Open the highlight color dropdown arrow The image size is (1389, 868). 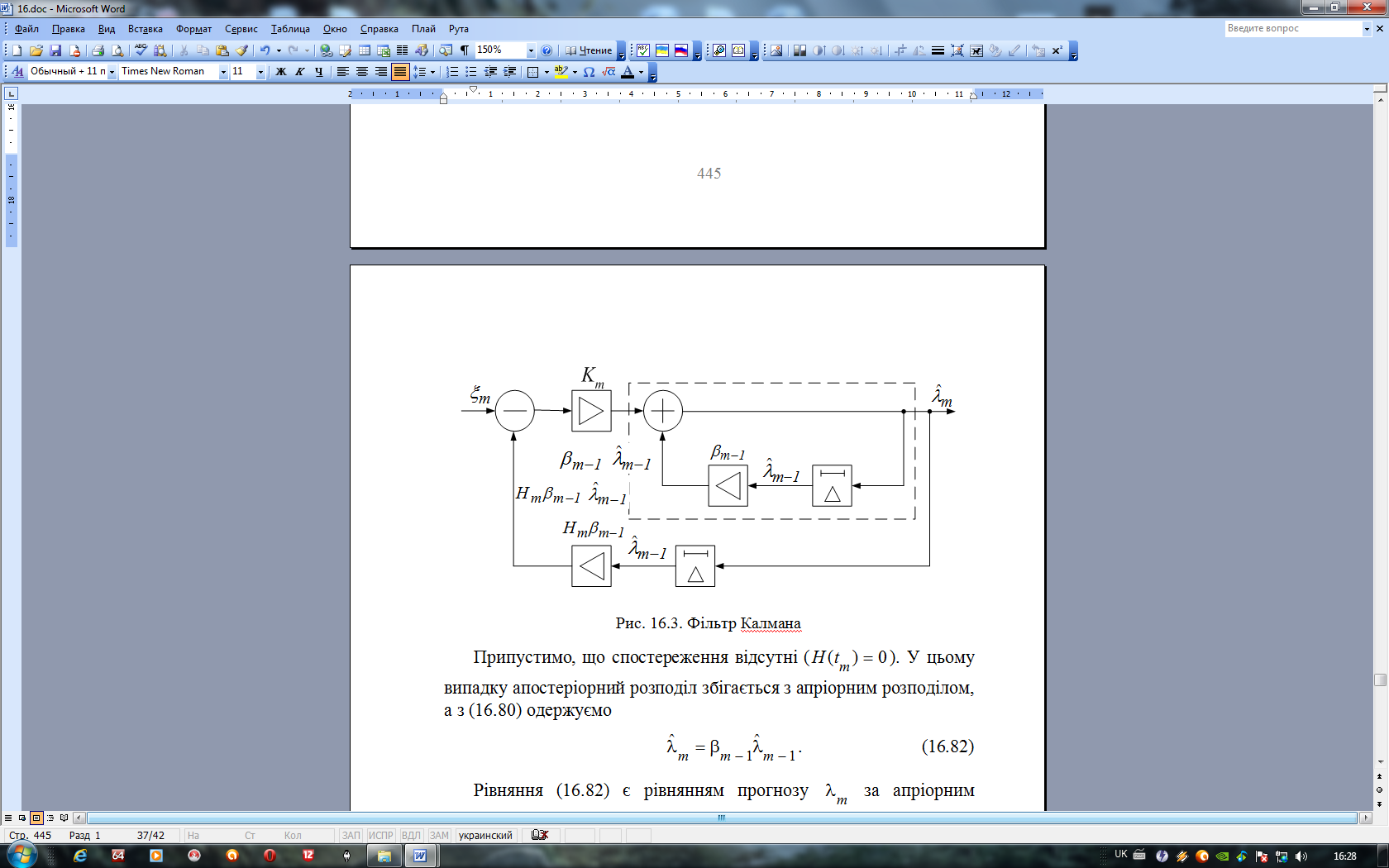pyautogui.click(x=575, y=72)
